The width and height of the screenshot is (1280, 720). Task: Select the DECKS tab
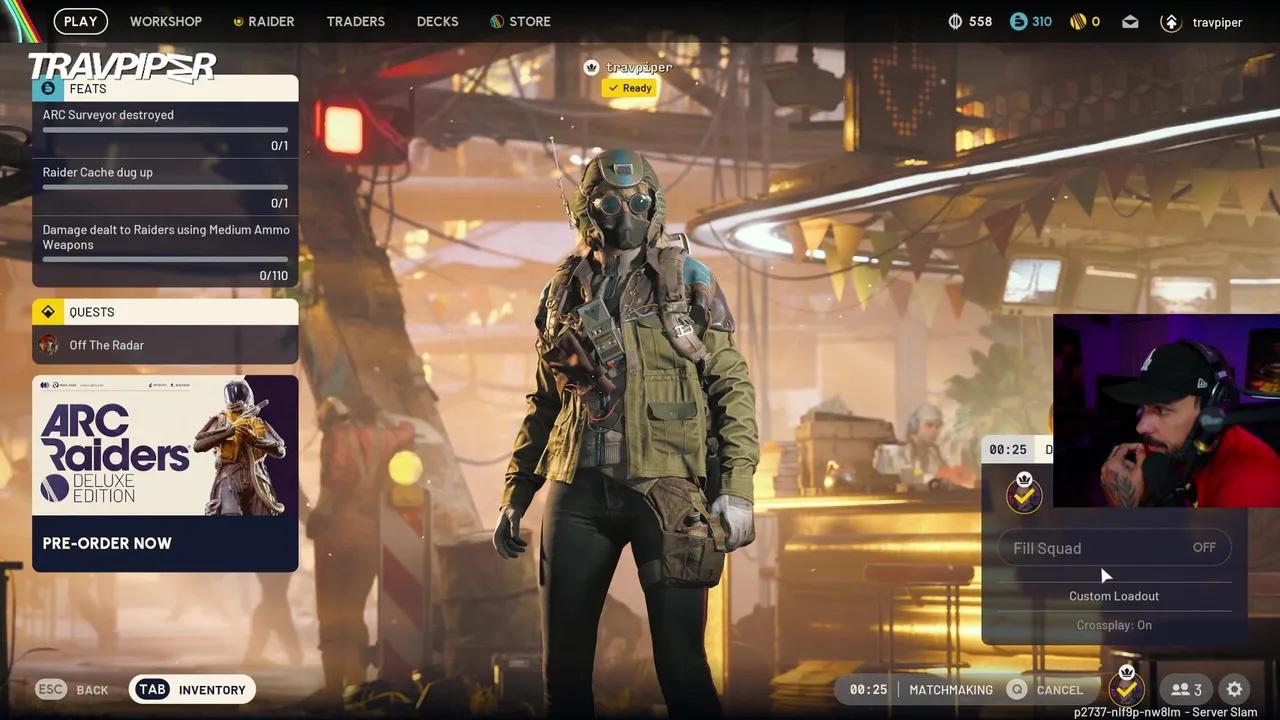pyautogui.click(x=437, y=21)
